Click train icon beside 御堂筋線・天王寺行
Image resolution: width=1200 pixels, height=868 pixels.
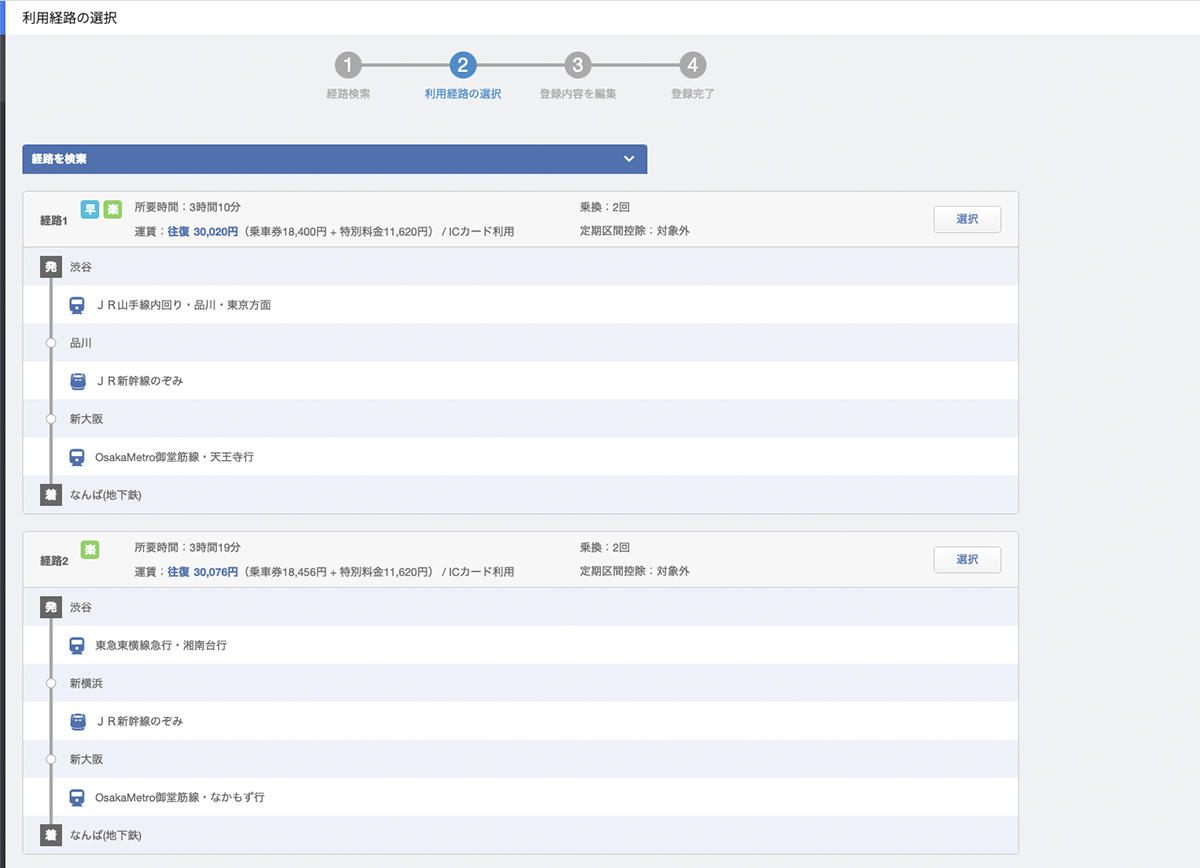77,457
